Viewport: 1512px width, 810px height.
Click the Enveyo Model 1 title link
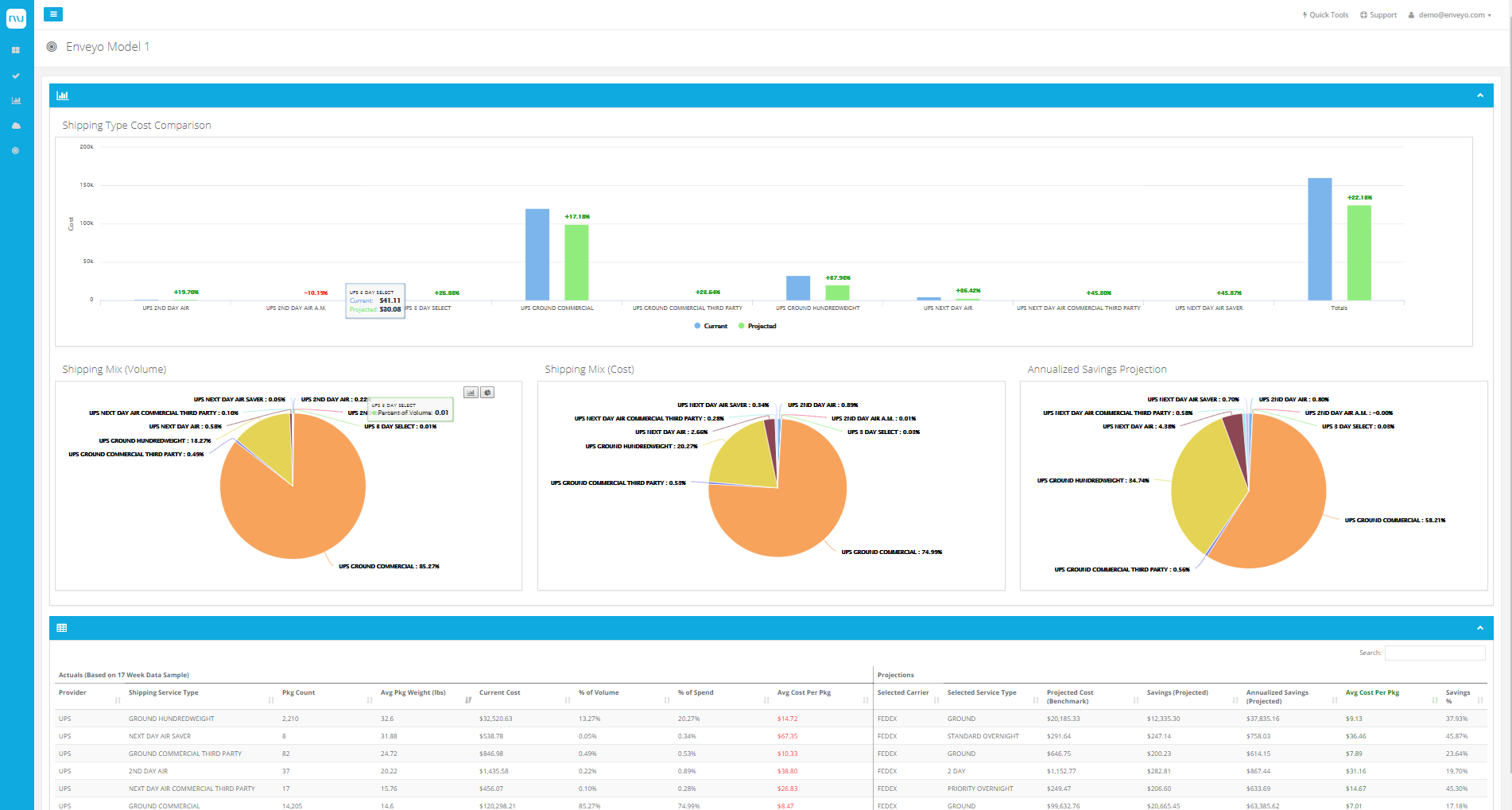coord(108,47)
